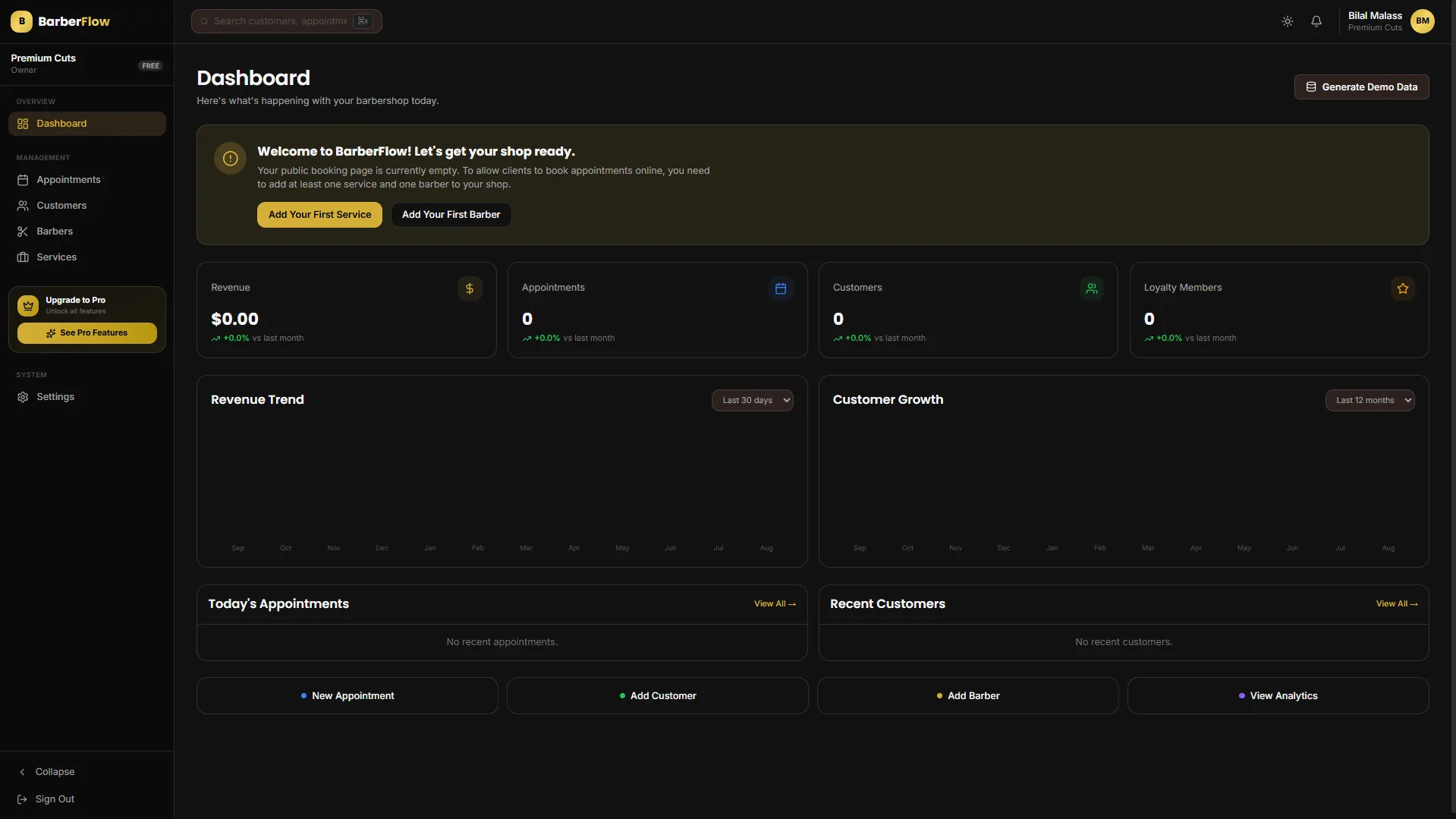This screenshot has width=1456, height=819.
Task: Open the Last 30 days dropdown
Action: [x=752, y=400]
